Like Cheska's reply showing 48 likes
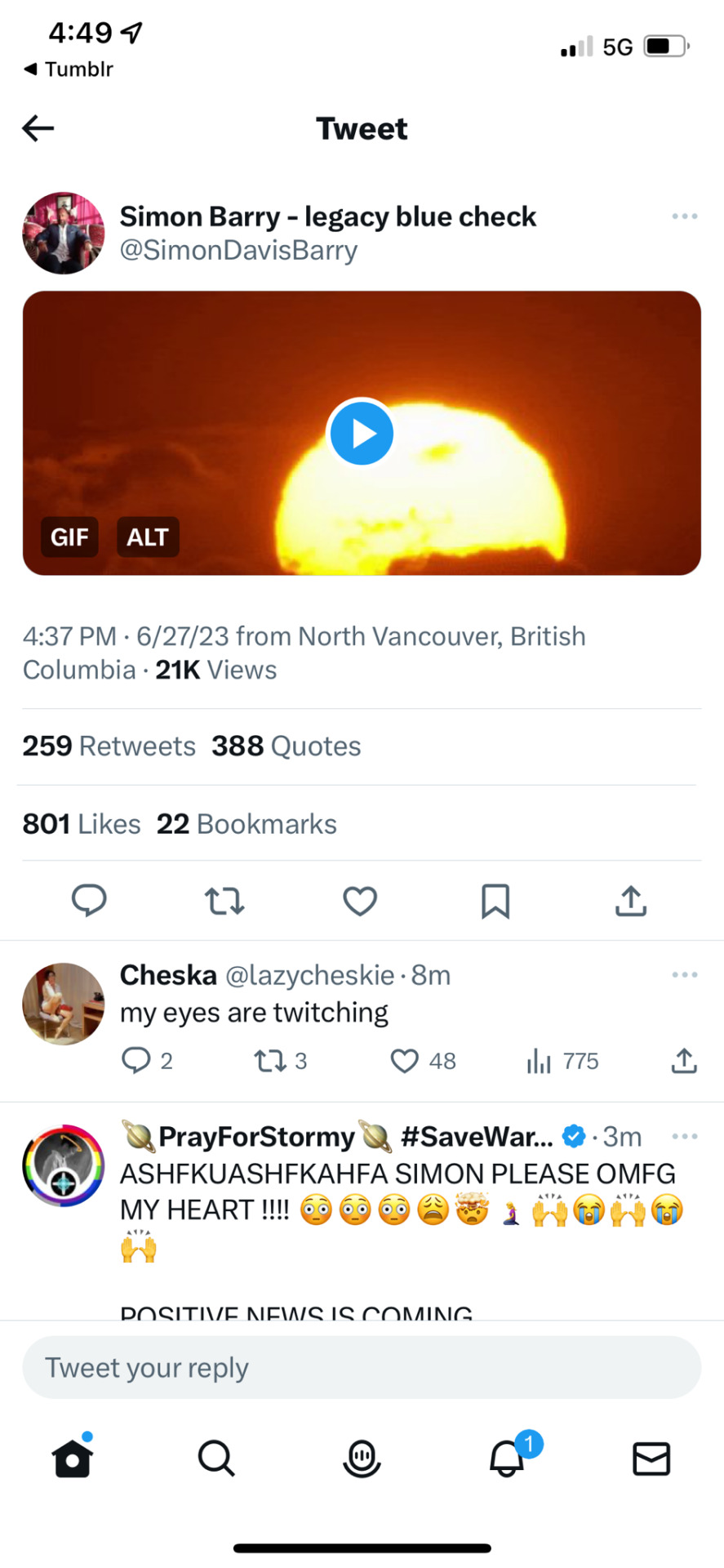 coord(423,1061)
